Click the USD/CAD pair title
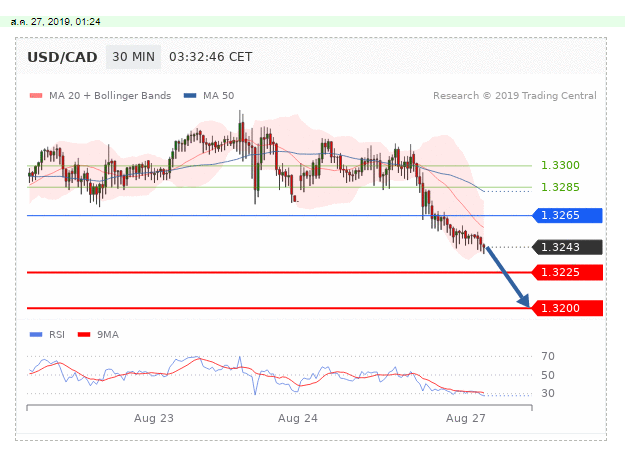This screenshot has width=625, height=460. pyautogui.click(x=62, y=57)
